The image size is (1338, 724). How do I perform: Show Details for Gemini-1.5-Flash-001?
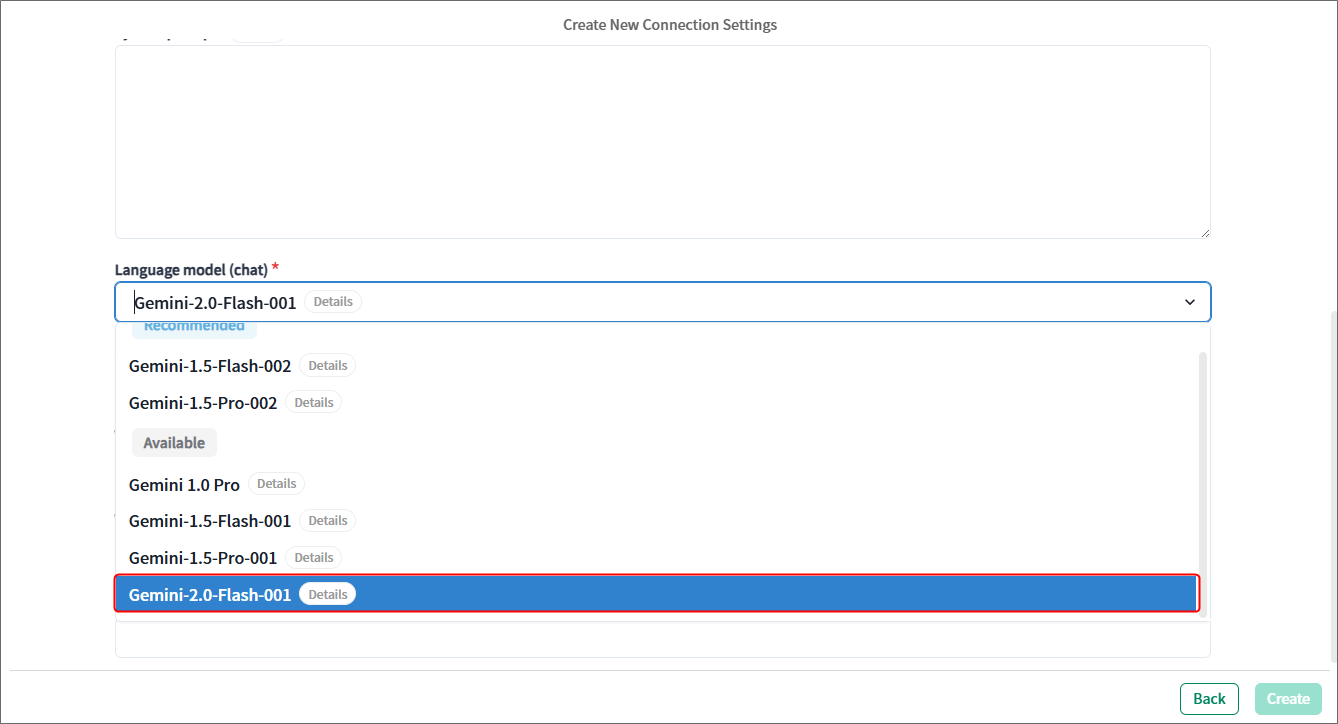point(327,521)
